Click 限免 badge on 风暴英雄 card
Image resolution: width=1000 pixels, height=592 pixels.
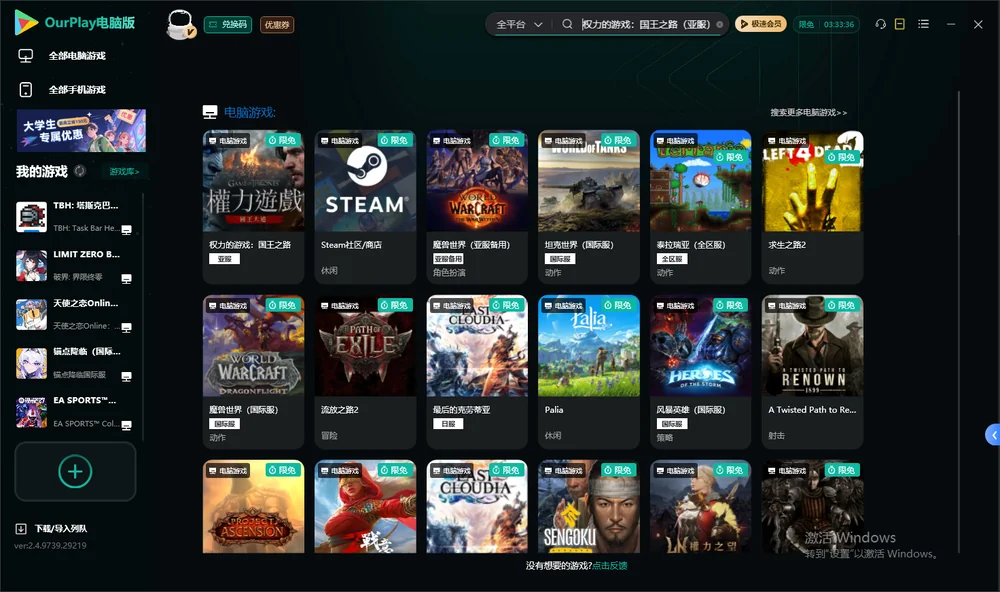pos(730,305)
